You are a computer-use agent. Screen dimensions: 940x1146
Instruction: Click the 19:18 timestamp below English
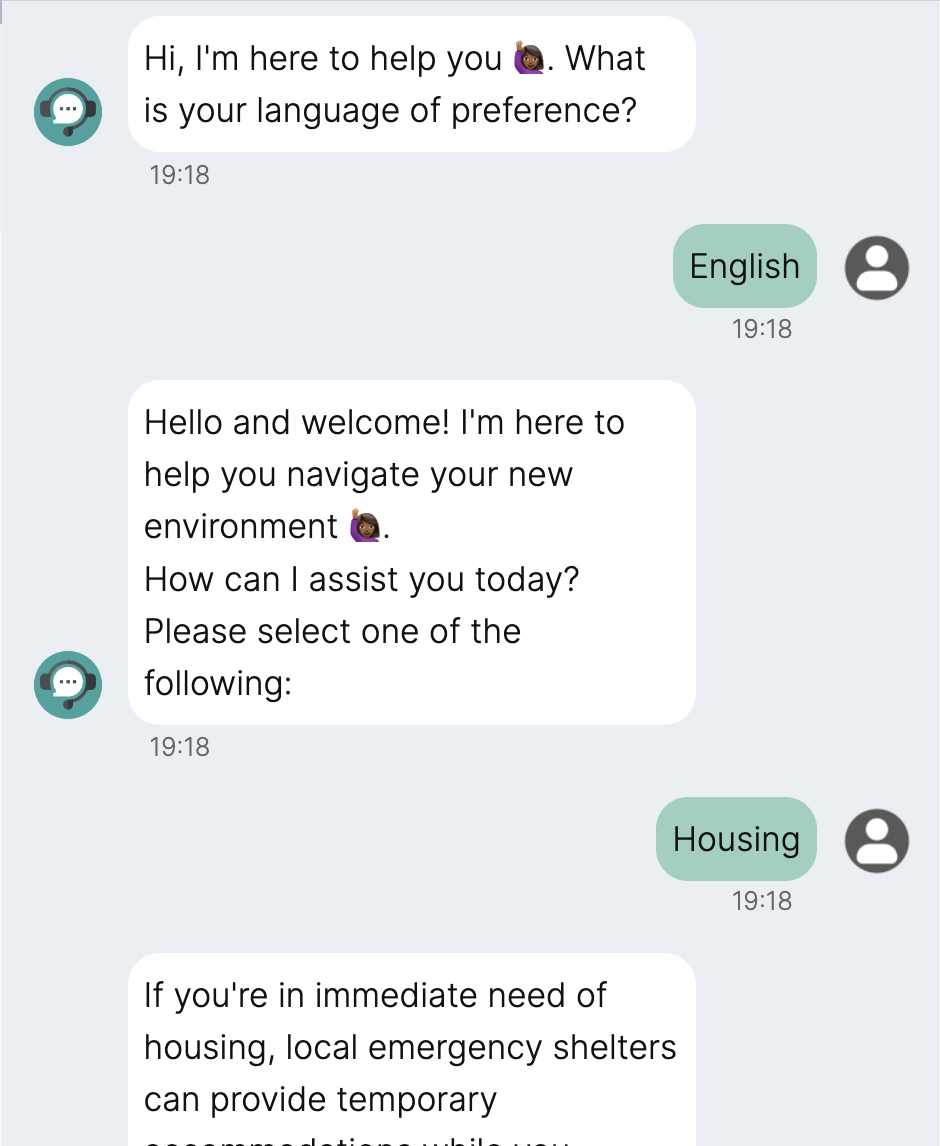point(761,329)
